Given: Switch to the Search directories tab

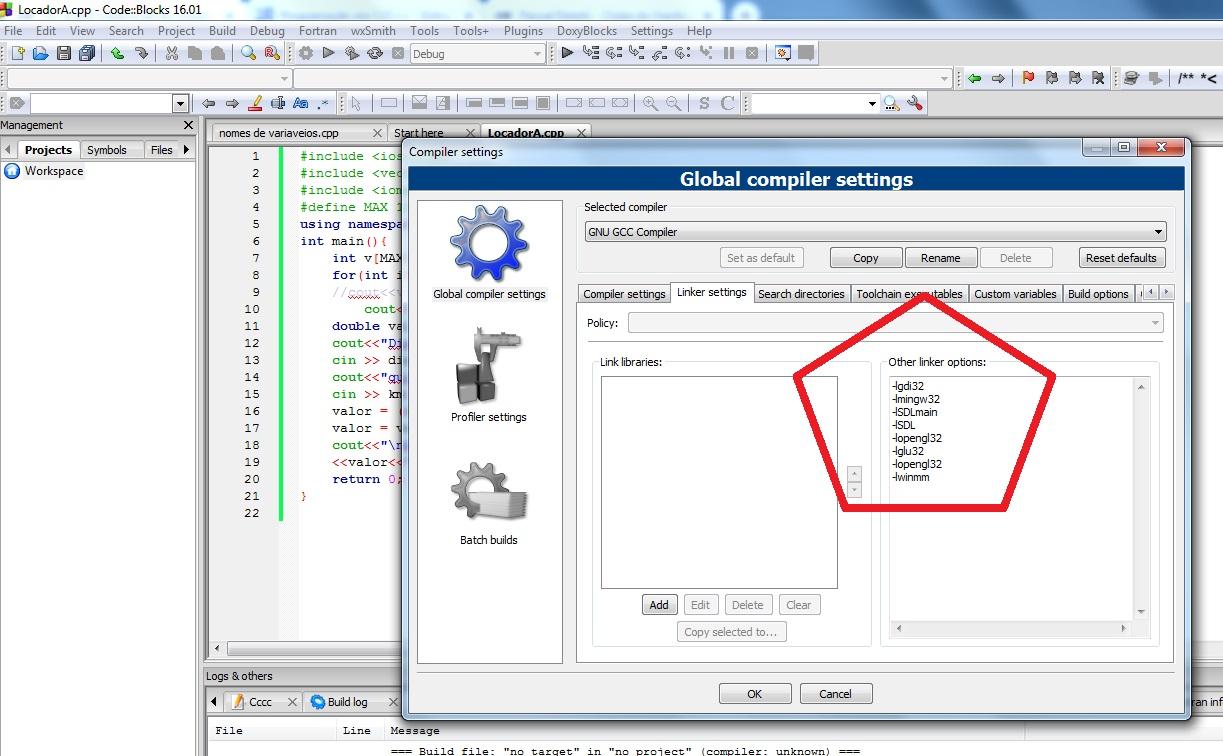Looking at the screenshot, I should (801, 294).
